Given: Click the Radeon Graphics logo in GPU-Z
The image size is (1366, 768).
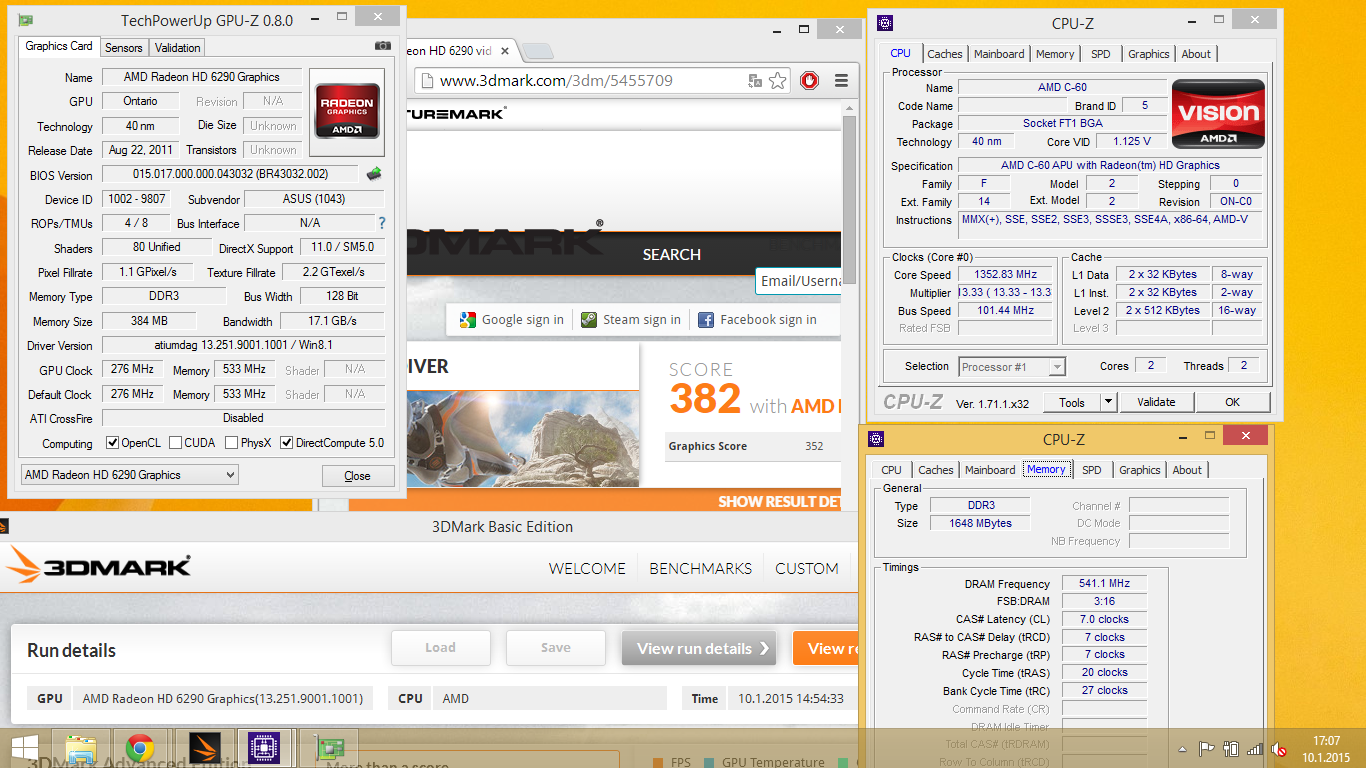Looking at the screenshot, I should [346, 112].
